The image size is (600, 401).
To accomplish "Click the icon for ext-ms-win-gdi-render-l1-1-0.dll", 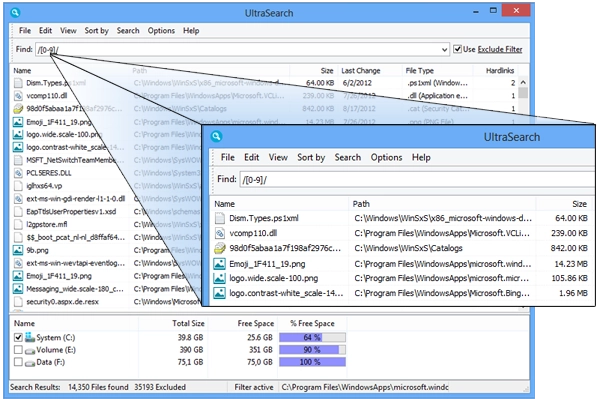I will [x=18, y=199].
